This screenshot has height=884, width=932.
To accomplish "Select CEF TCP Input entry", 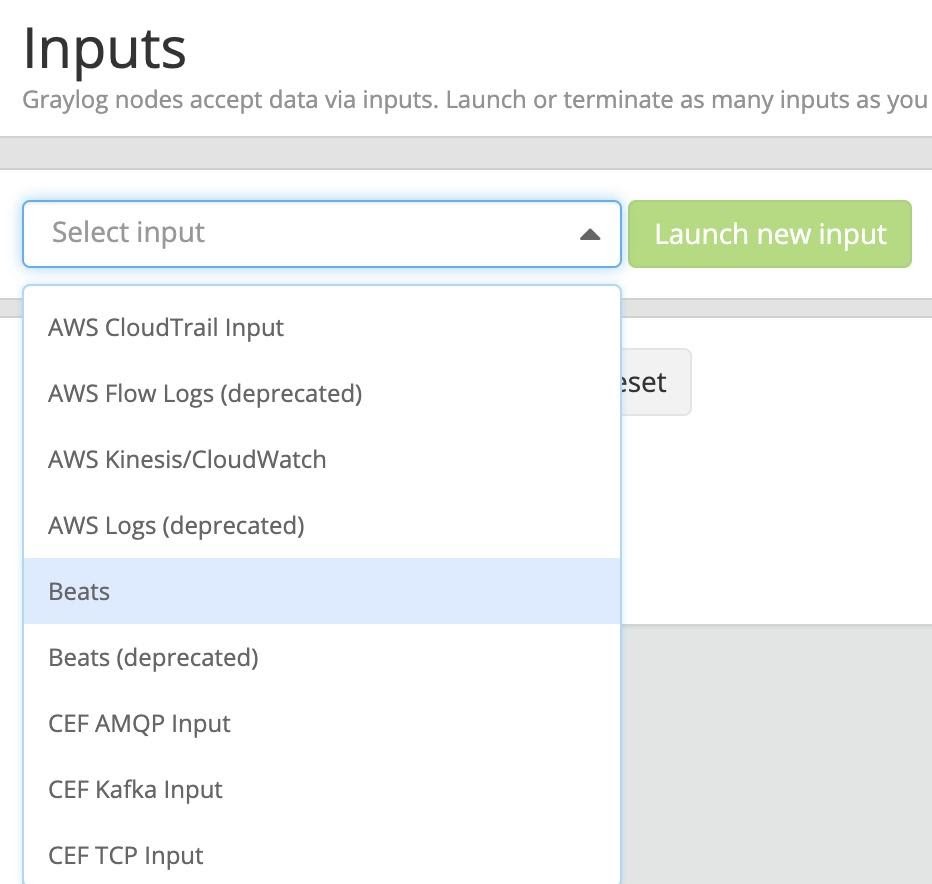I will 126,856.
